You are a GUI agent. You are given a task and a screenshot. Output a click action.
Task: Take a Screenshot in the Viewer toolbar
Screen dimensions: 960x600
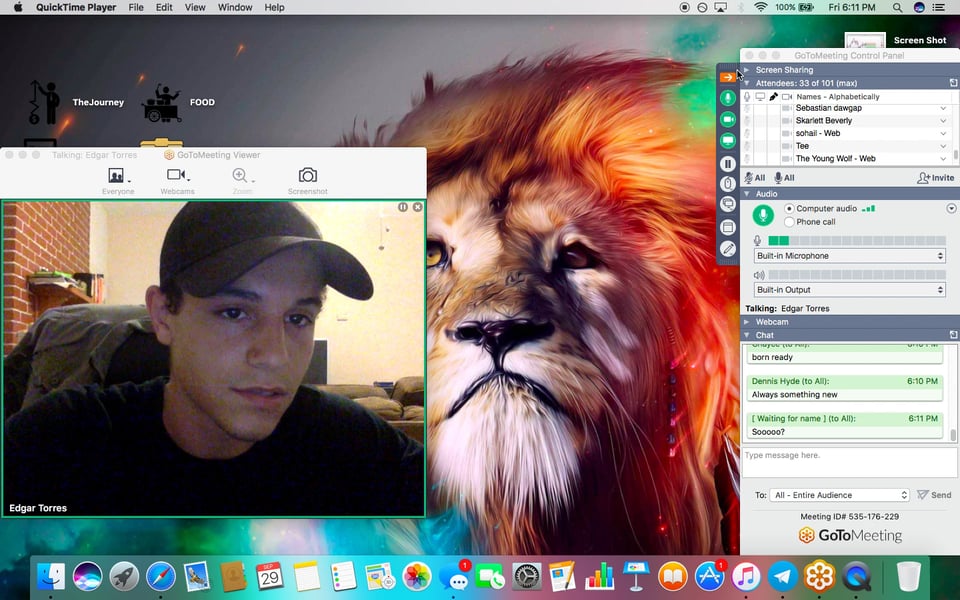pos(307,181)
